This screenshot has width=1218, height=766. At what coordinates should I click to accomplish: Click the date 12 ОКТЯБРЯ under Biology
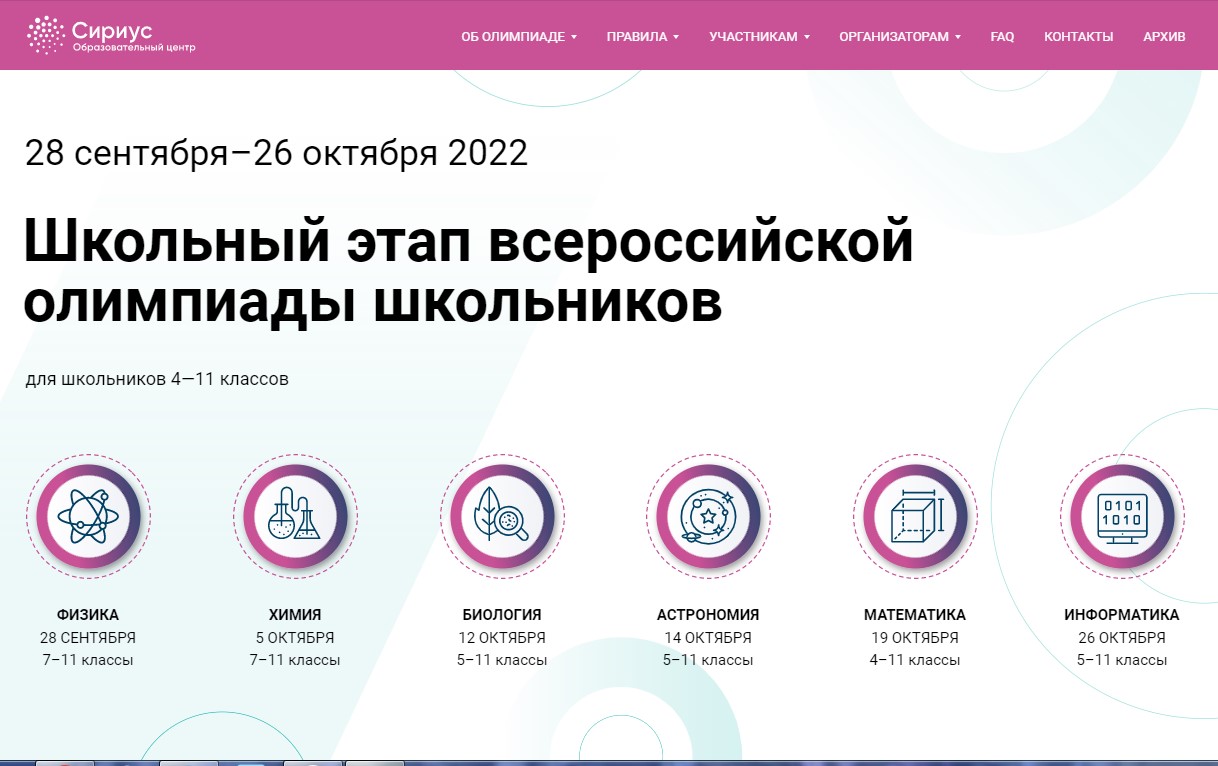coord(502,638)
